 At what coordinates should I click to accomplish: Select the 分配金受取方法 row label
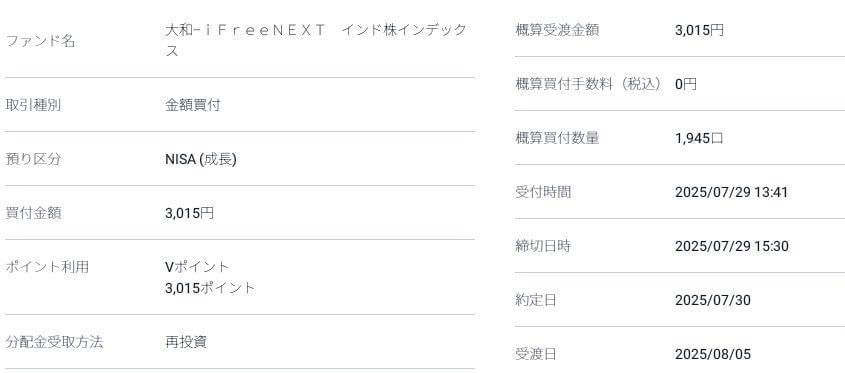(54, 342)
